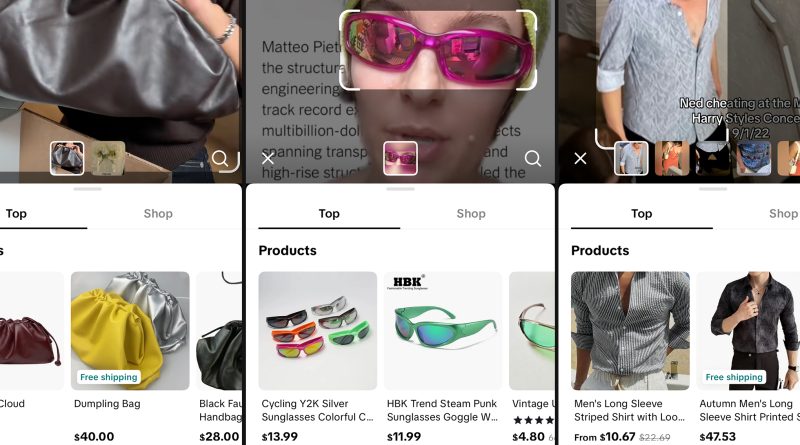This screenshot has height=445, width=800.
Task: Grab the sunglasses results sheet drag handle
Action: [x=400, y=188]
